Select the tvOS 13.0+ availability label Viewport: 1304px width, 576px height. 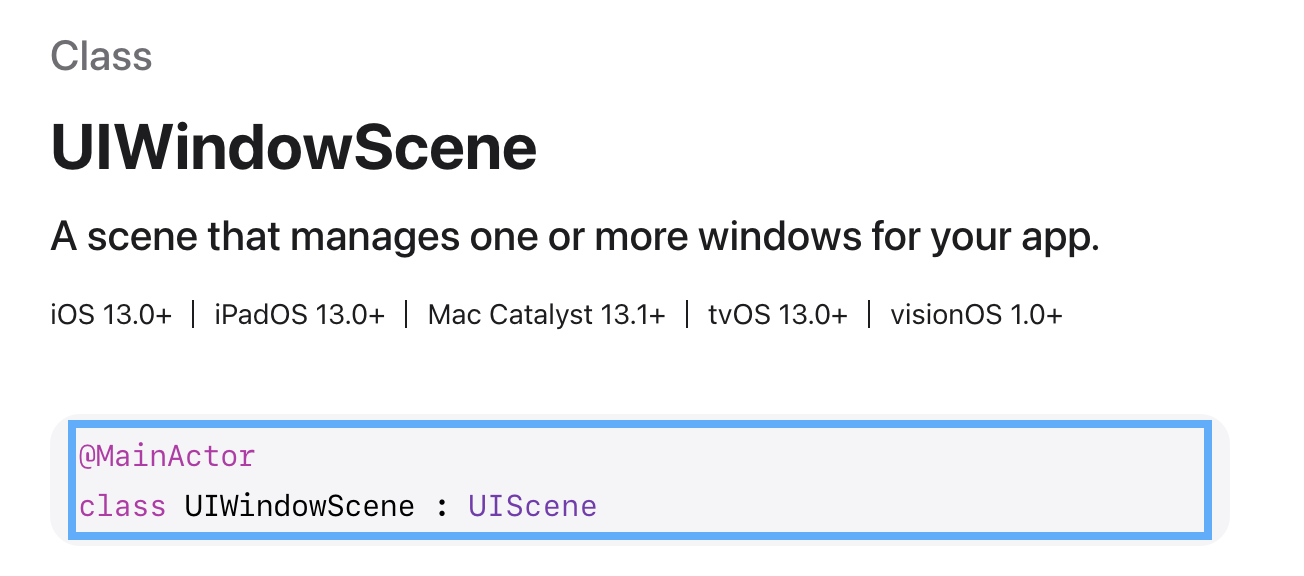click(777, 315)
